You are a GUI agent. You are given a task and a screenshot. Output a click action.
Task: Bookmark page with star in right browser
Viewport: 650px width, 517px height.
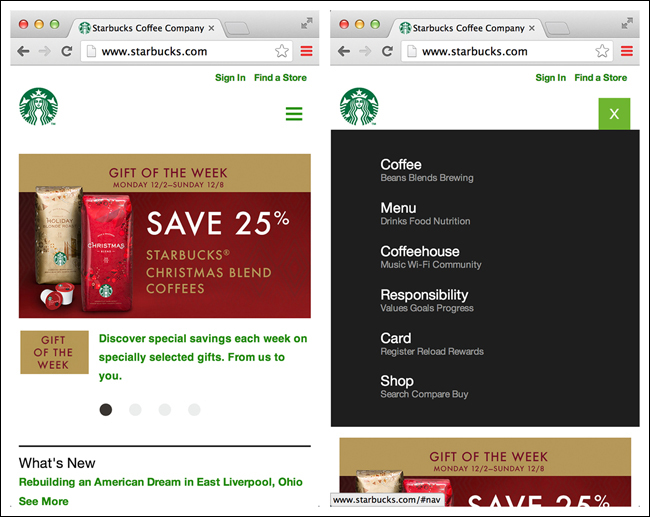(602, 51)
